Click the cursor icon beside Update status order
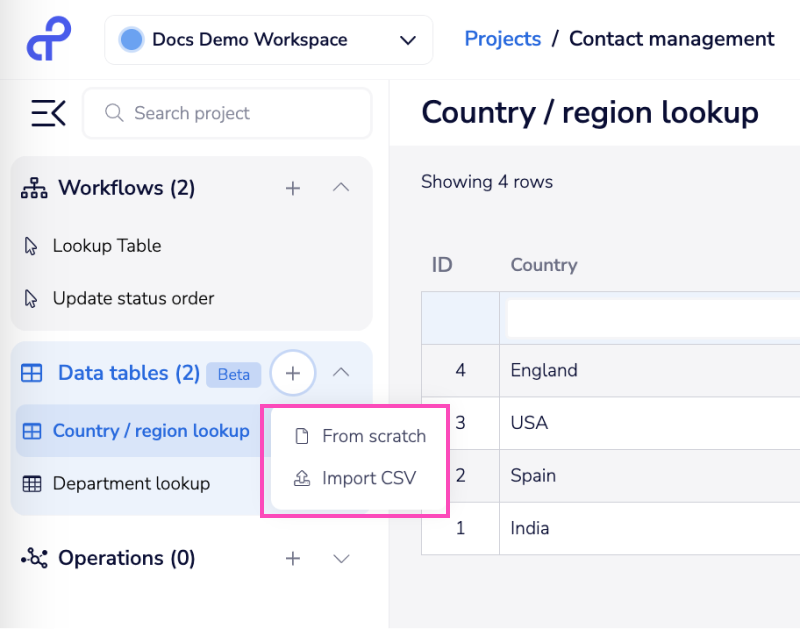Image resolution: width=800 pixels, height=629 pixels. click(31, 298)
